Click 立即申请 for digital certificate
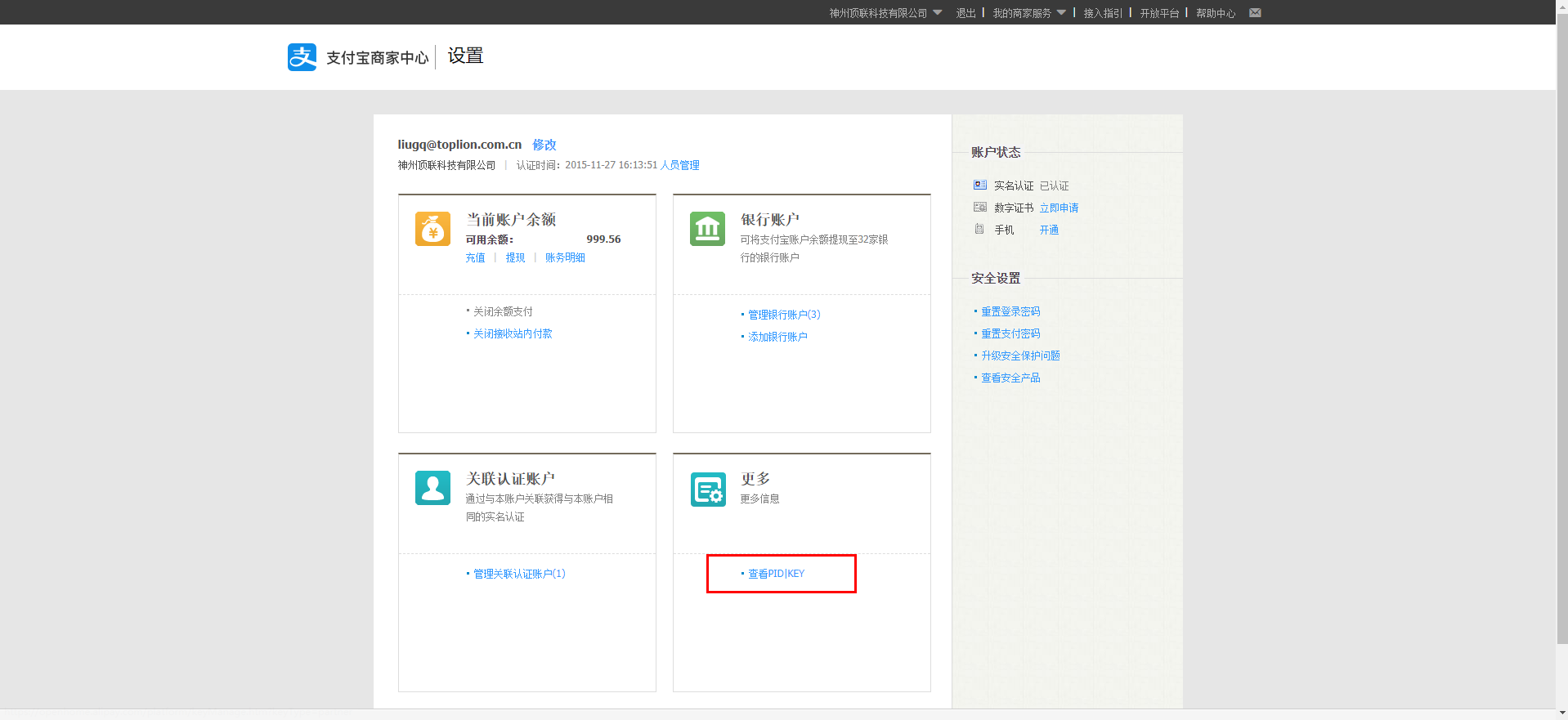 1059,208
